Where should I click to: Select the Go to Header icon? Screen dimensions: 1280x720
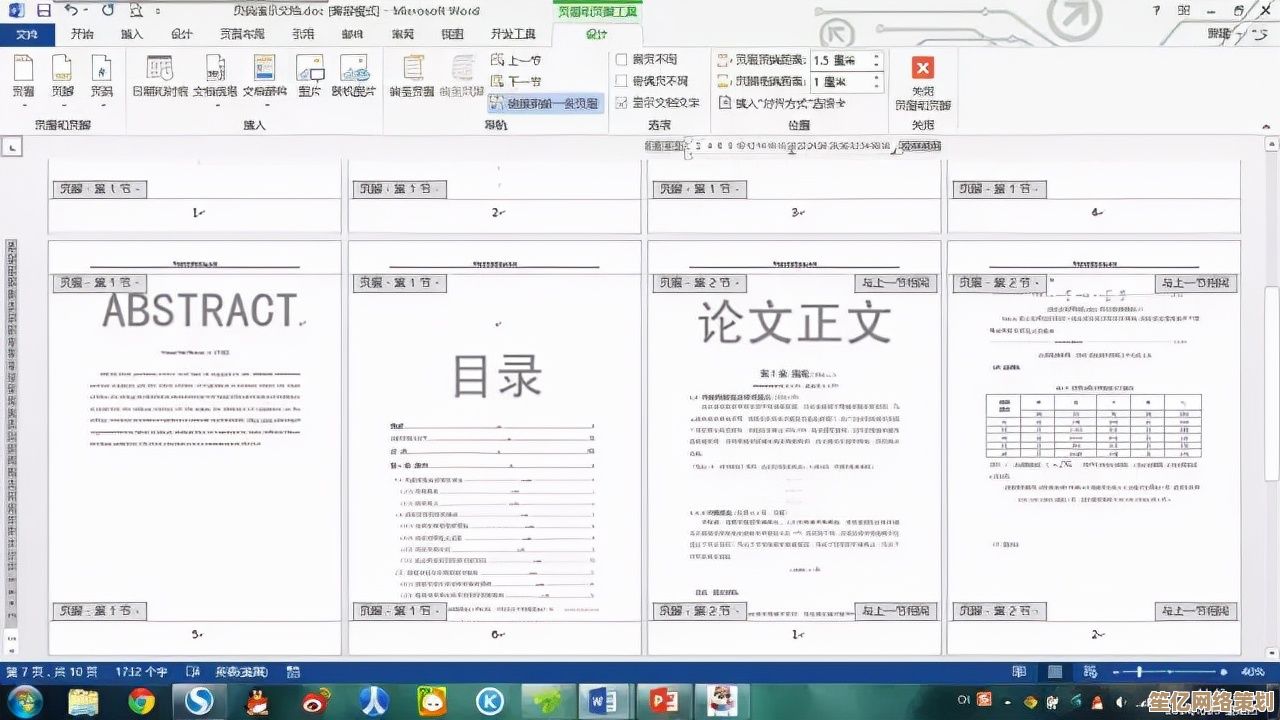point(413,75)
